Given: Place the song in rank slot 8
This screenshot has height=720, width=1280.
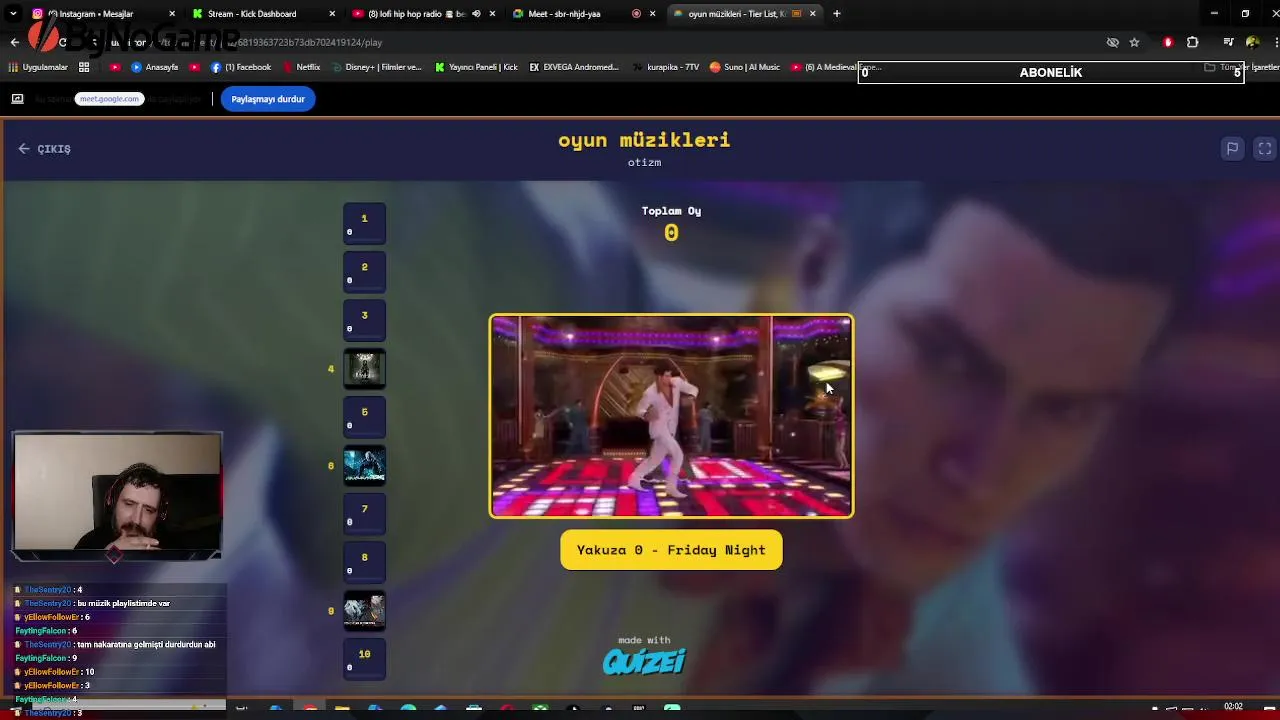Looking at the screenshot, I should click(364, 562).
